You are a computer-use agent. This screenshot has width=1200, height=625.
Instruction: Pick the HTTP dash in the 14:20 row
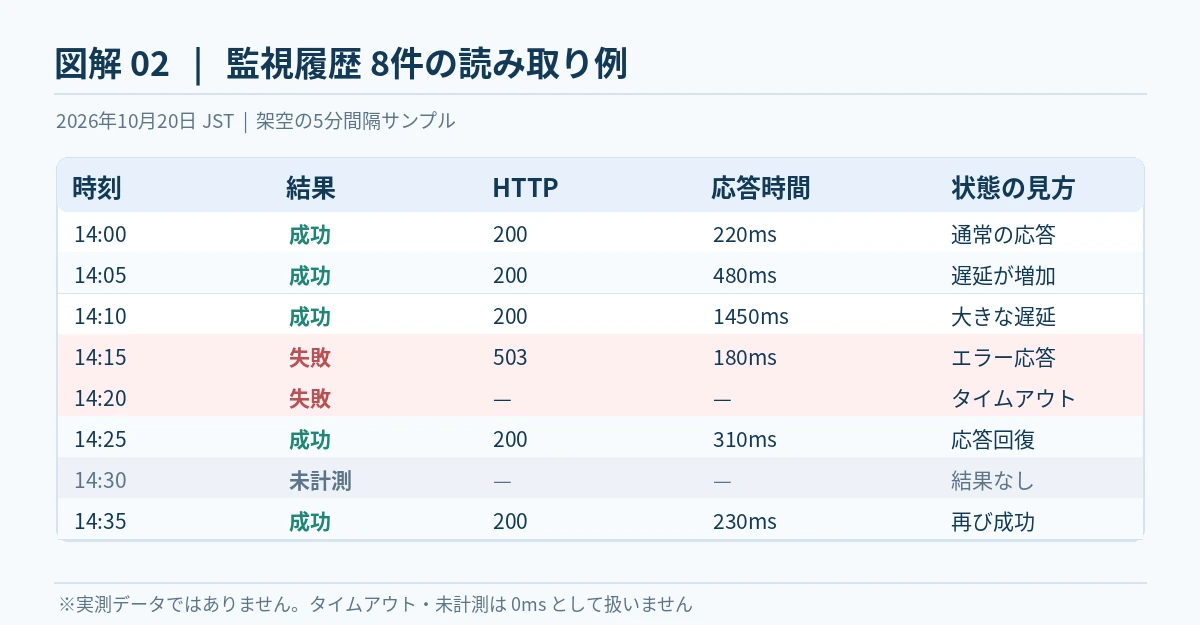pyautogui.click(x=502, y=399)
